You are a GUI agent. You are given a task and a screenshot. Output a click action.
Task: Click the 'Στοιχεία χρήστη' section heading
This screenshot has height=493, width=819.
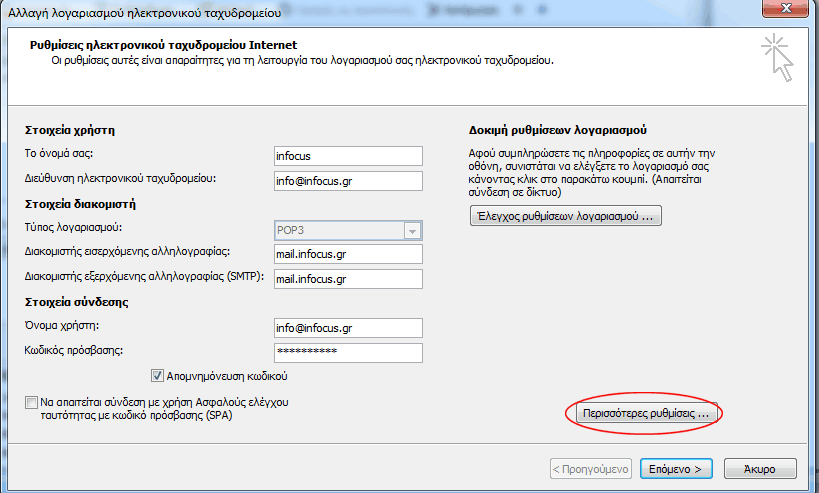[70, 130]
